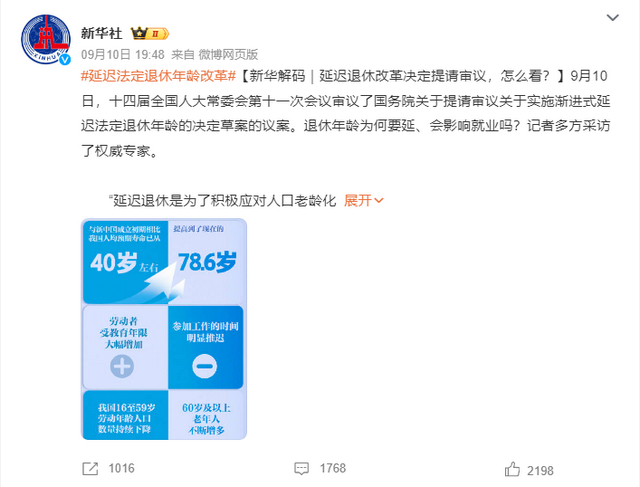Click the like count 2198

tap(540, 471)
